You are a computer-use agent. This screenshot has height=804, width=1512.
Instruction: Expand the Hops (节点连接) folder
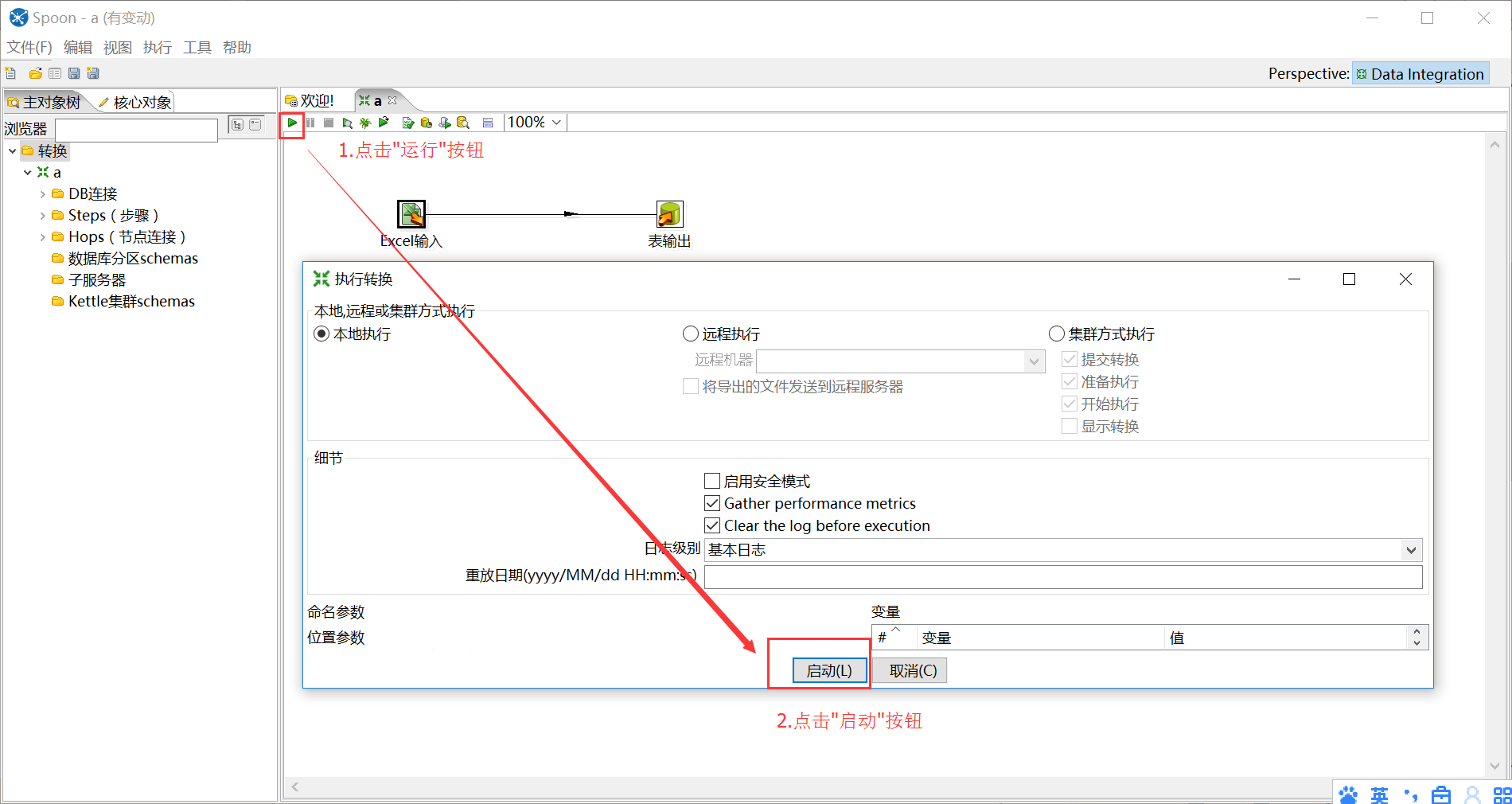tap(43, 237)
